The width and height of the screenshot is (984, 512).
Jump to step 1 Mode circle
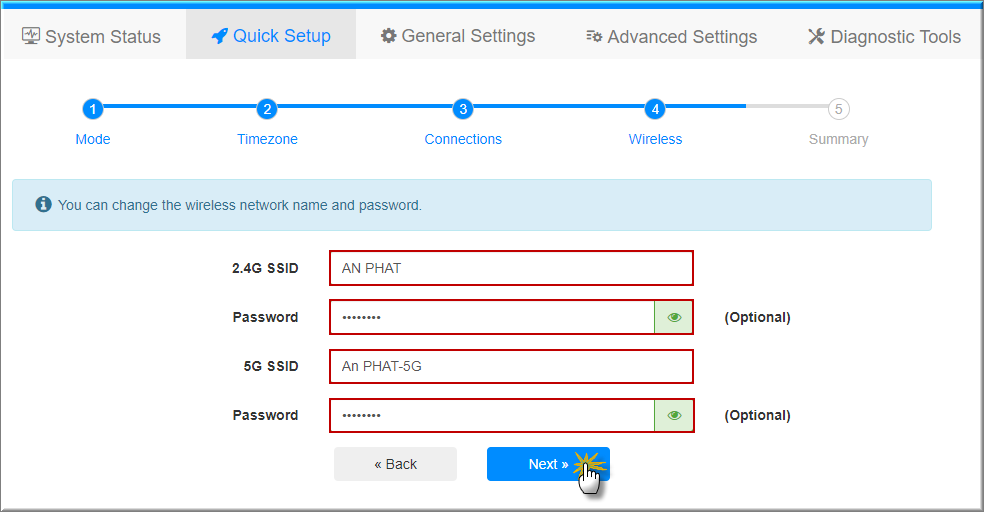92,109
